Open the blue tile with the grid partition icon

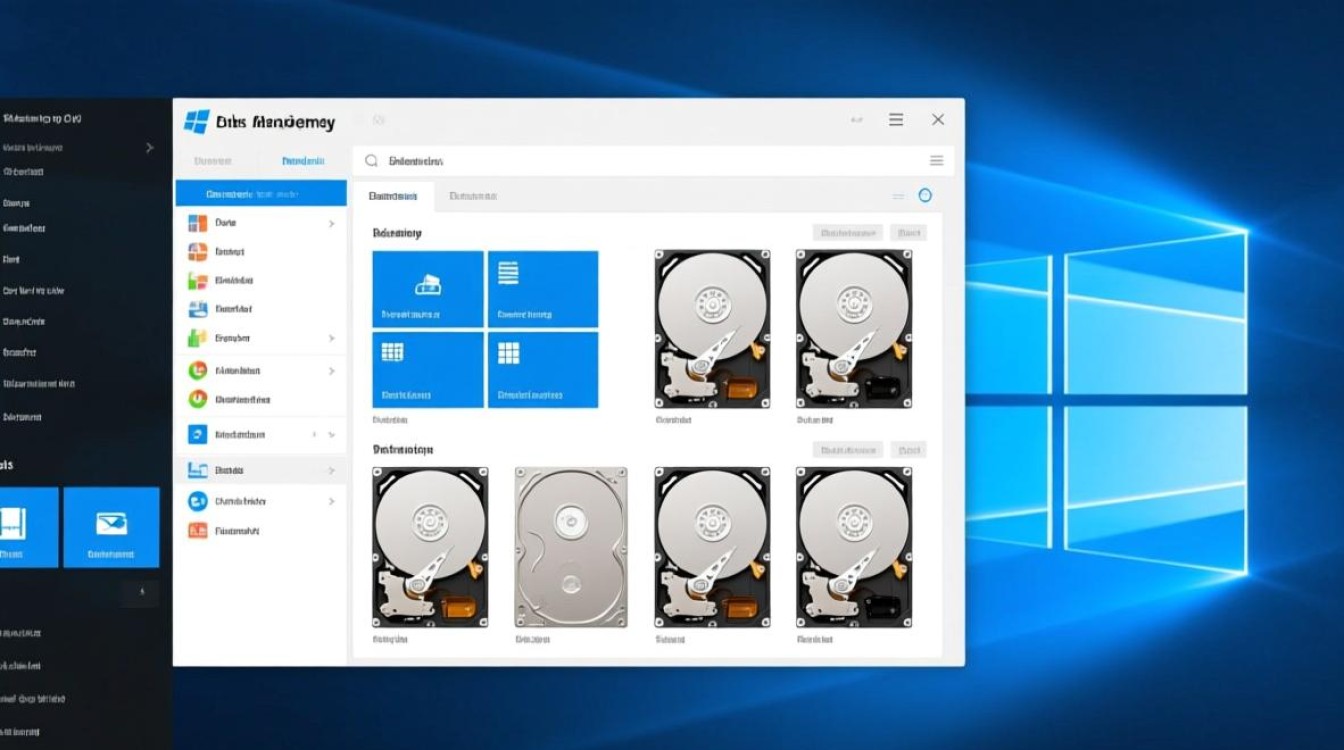[x=428, y=369]
